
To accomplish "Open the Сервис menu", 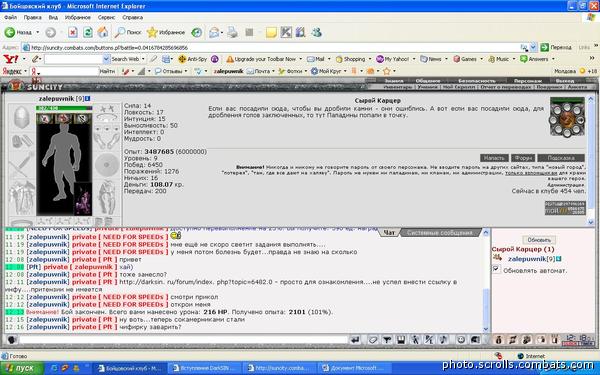I will pos(106,18).
